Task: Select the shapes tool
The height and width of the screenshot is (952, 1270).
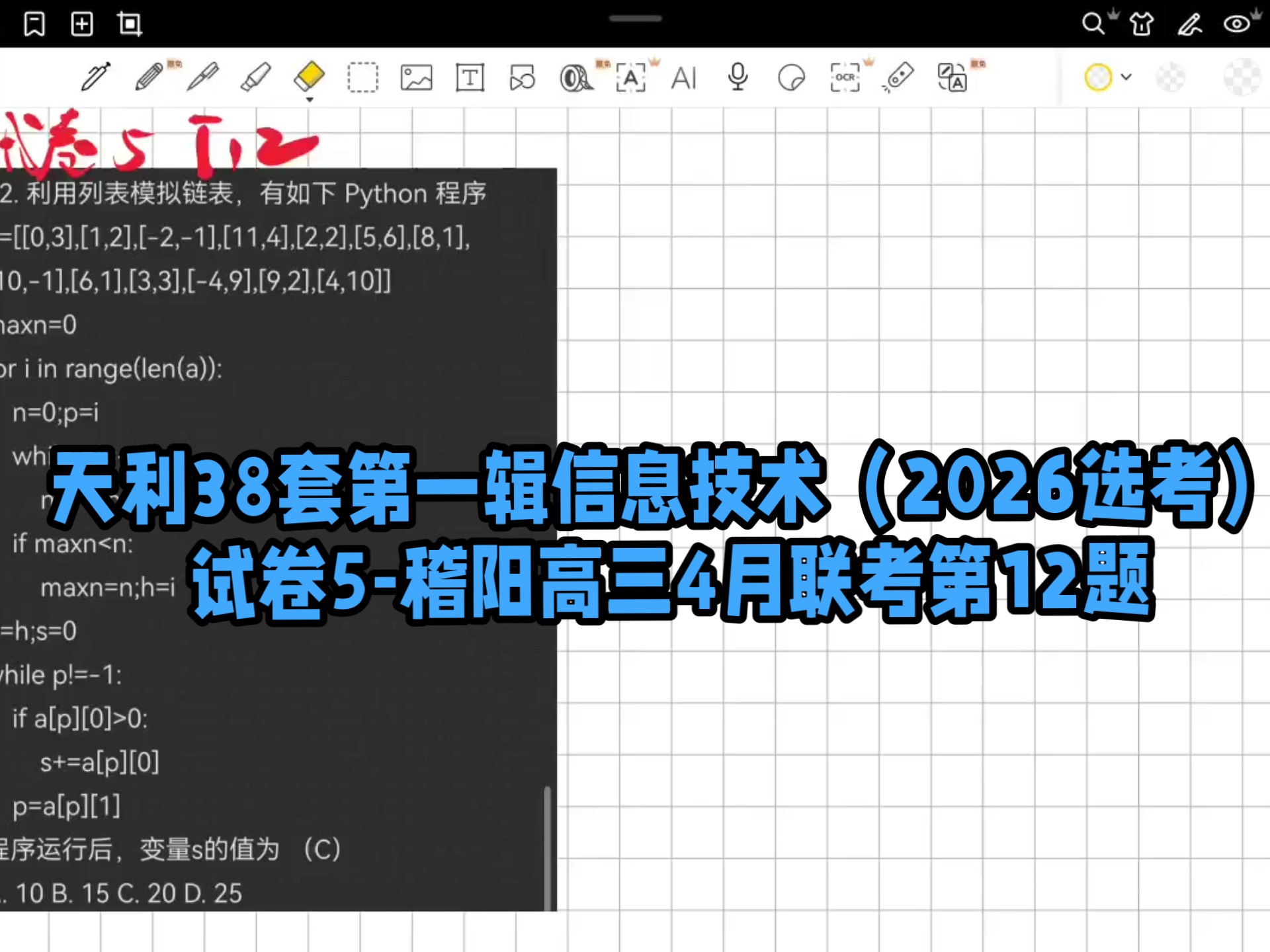Action: click(523, 77)
